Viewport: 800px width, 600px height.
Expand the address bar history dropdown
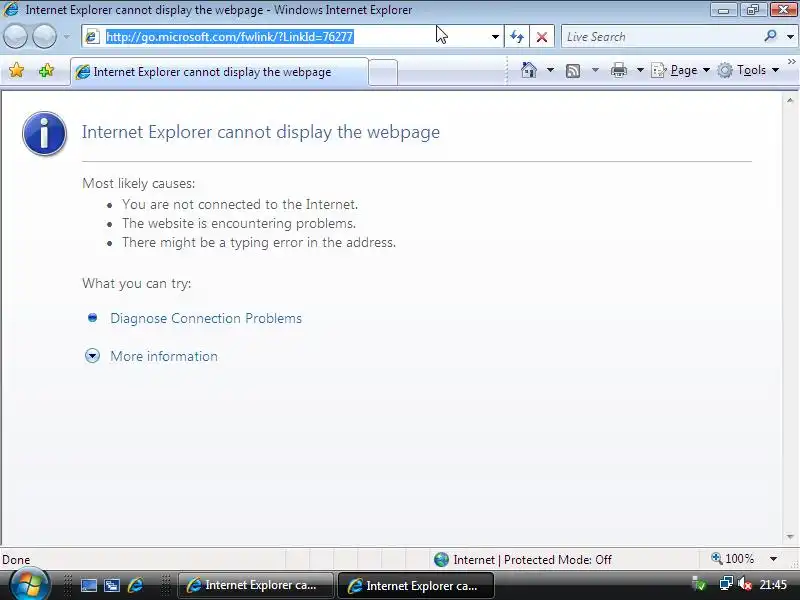click(x=495, y=37)
